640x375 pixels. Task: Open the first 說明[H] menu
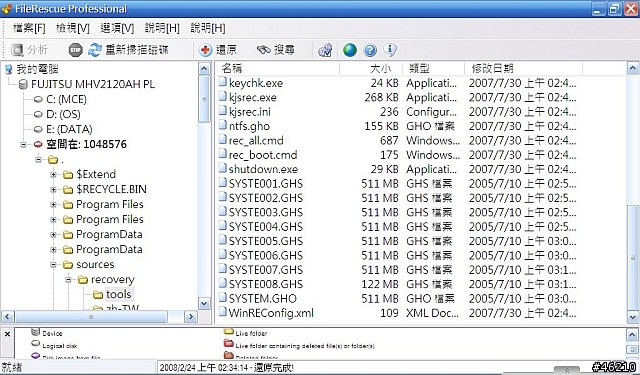click(162, 28)
